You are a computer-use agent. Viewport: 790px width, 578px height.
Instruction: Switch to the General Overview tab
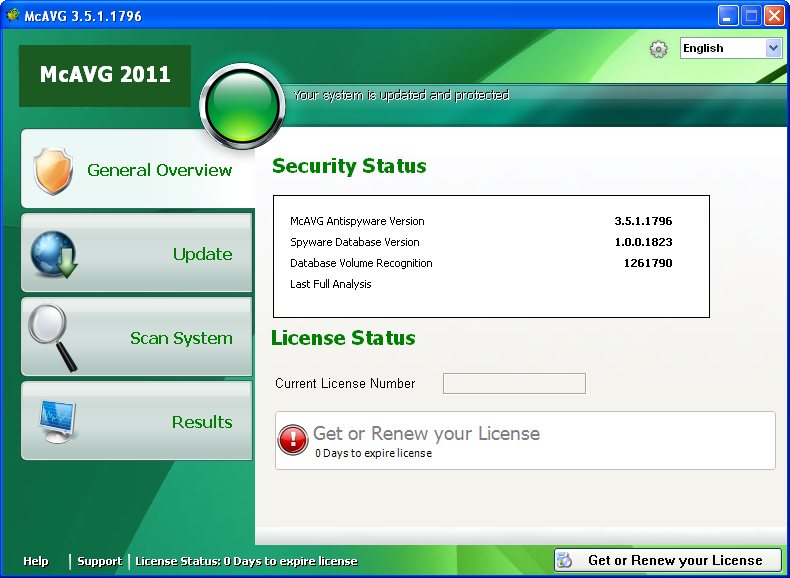click(x=137, y=168)
